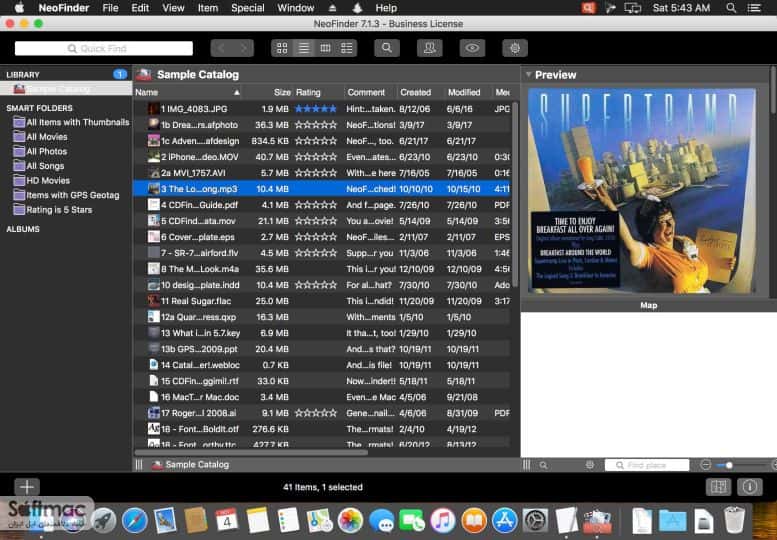
Task: Open the Item menu
Action: pos(208,8)
